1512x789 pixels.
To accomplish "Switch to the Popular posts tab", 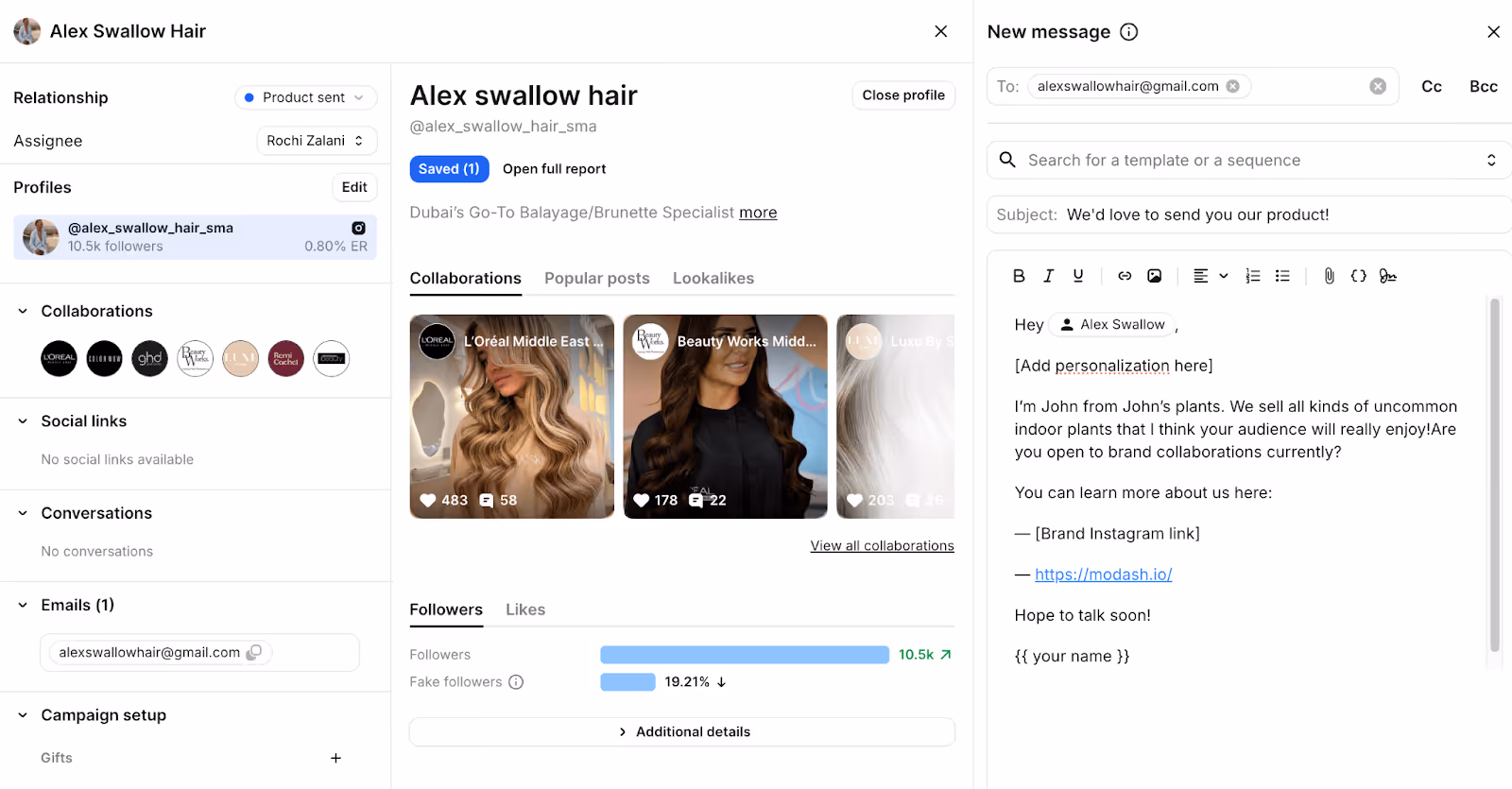I will pos(597,279).
